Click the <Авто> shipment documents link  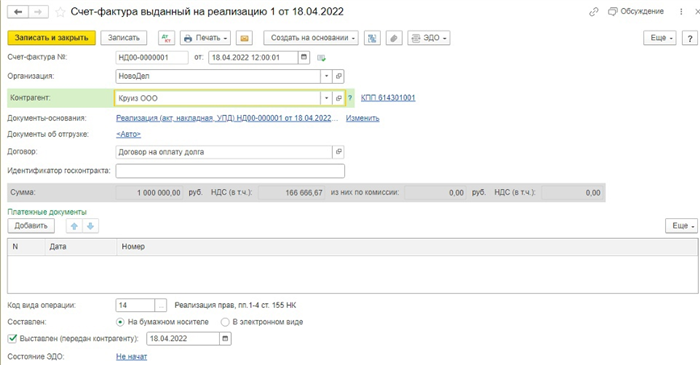128,134
